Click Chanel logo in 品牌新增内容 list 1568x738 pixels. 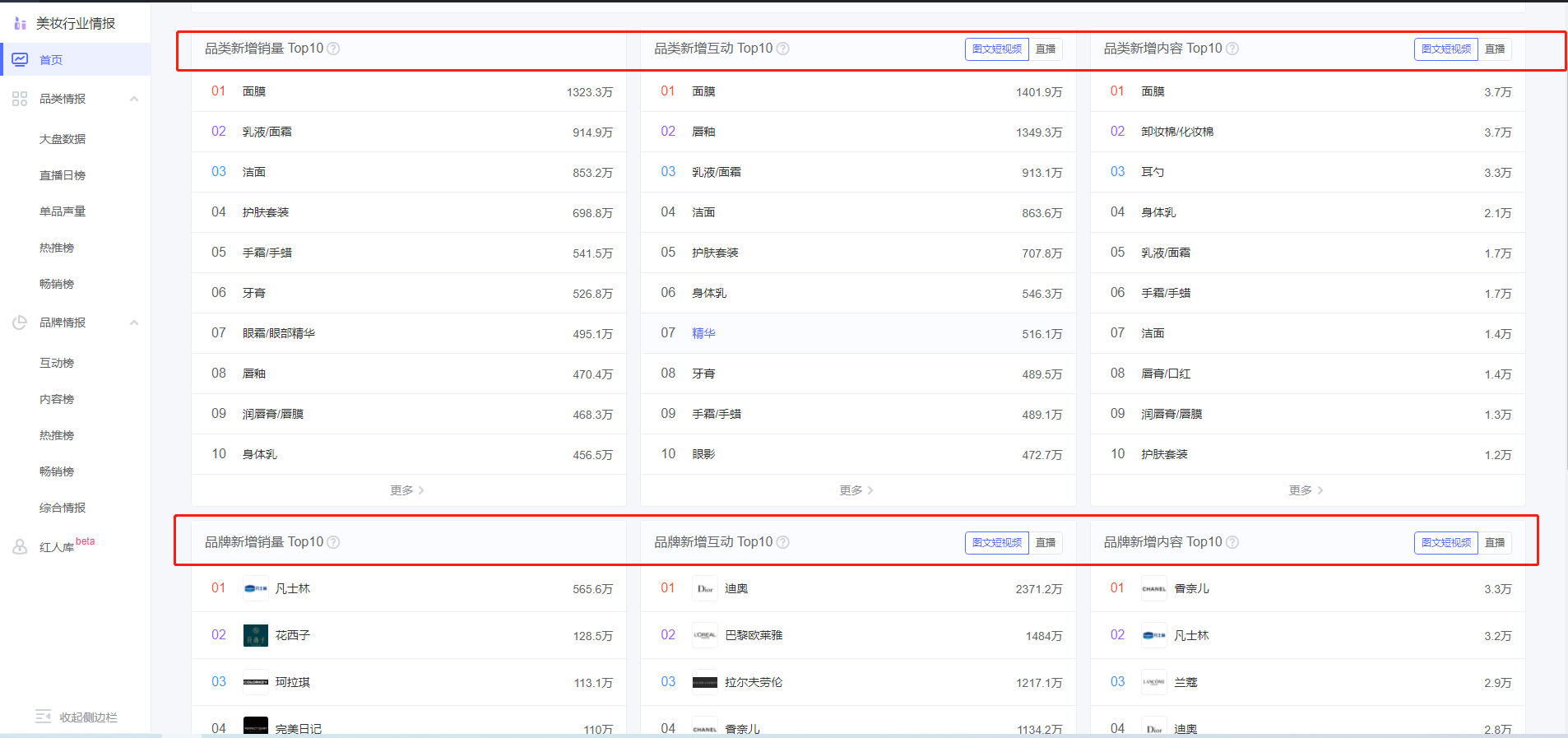pos(1154,588)
